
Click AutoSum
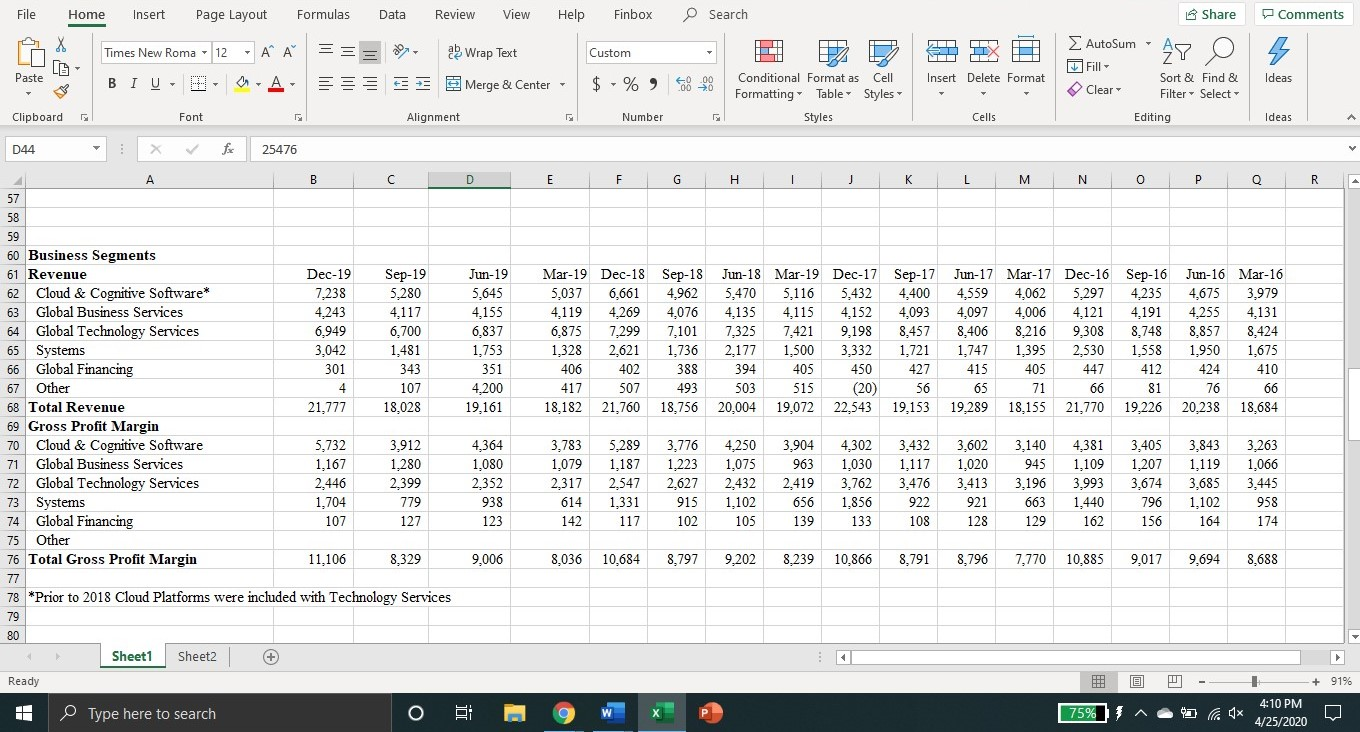[x=1101, y=44]
